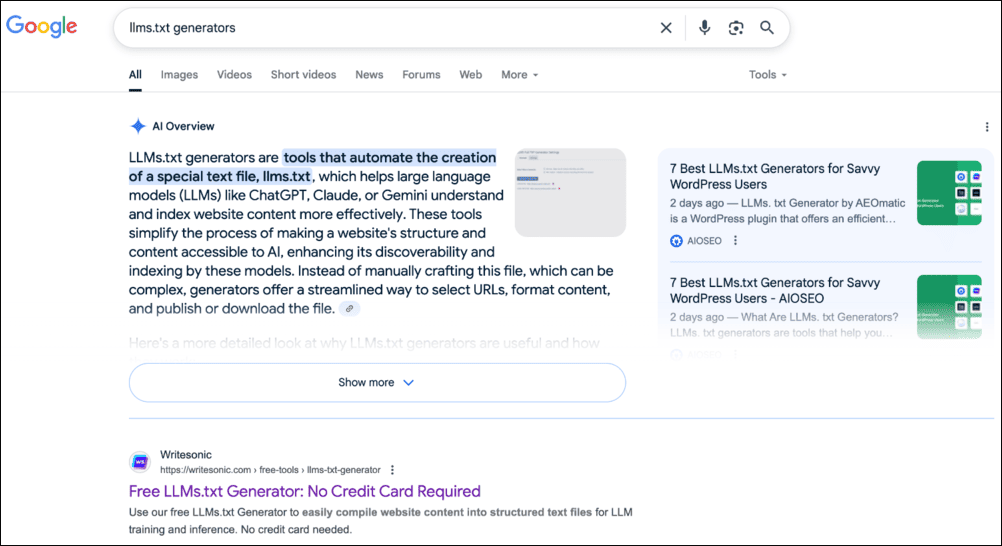1002x546 pixels.
Task: Clear the search box with the X icon
Action: pos(666,27)
